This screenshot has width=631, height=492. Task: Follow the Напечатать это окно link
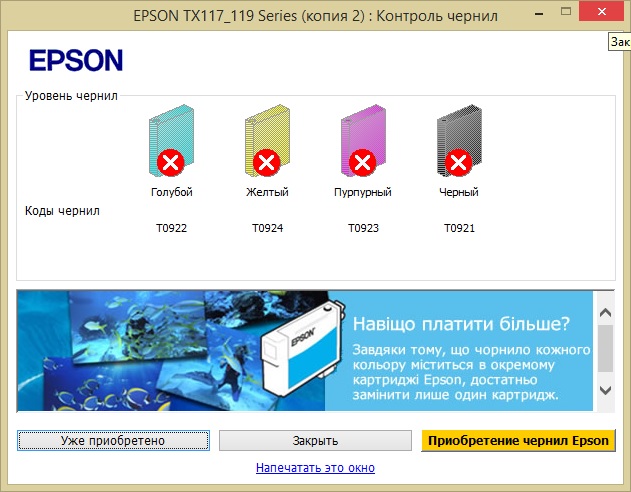(315, 468)
